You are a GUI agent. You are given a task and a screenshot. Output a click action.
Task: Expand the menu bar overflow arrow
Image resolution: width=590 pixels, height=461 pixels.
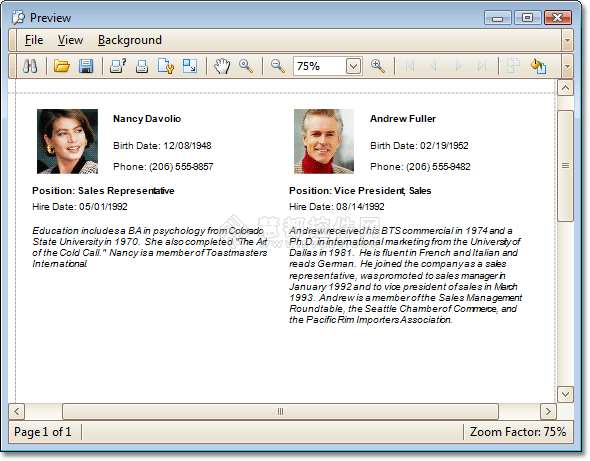pos(567,40)
